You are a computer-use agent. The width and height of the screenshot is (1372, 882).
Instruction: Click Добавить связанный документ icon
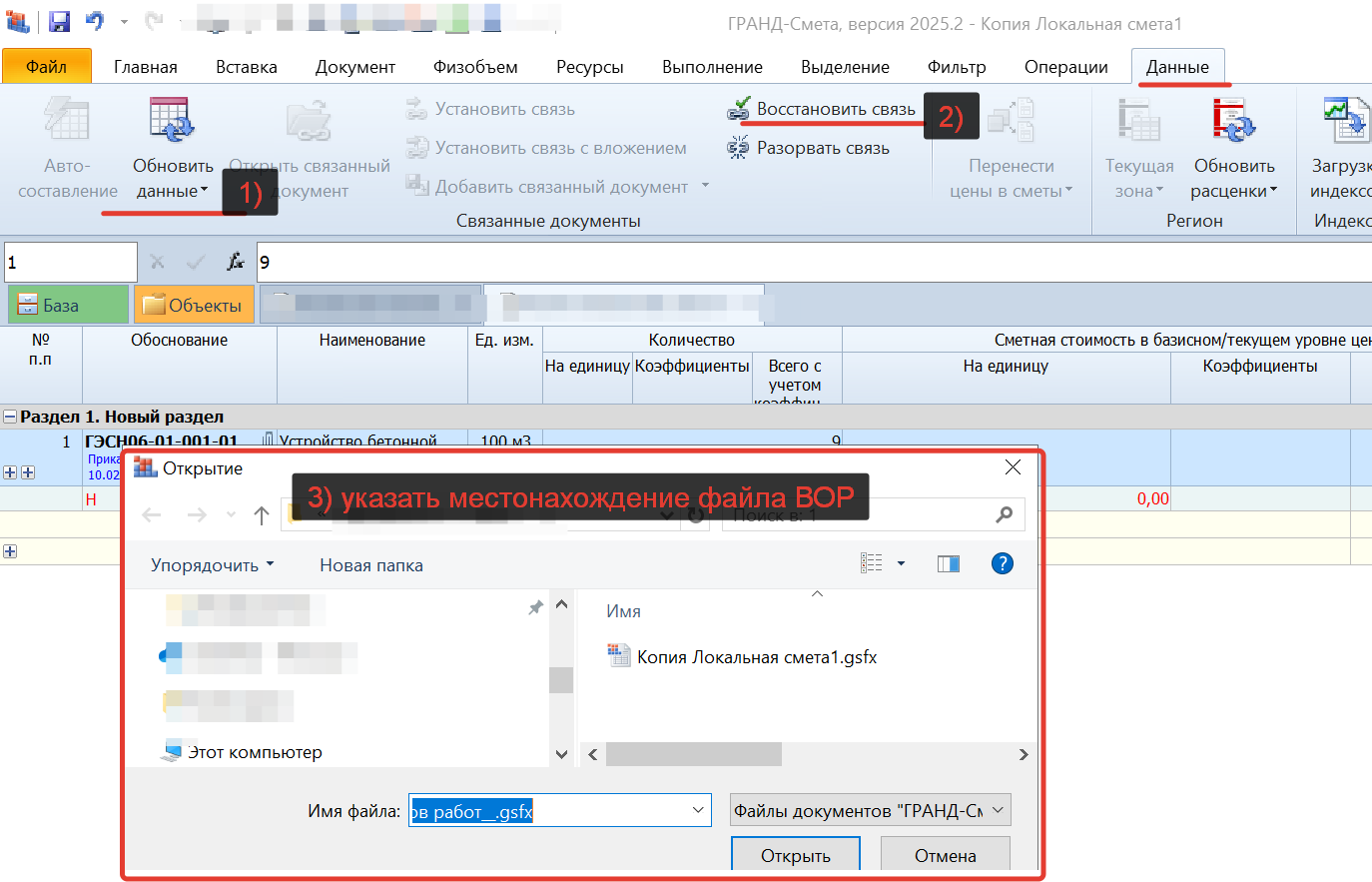point(416,186)
